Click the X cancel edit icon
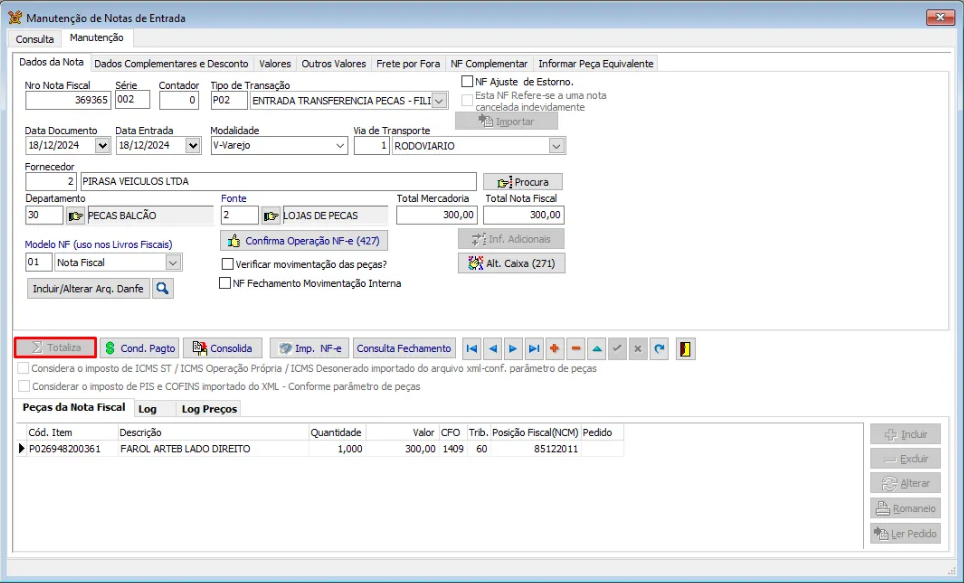The height and width of the screenshot is (583, 964). pyautogui.click(x=638, y=349)
